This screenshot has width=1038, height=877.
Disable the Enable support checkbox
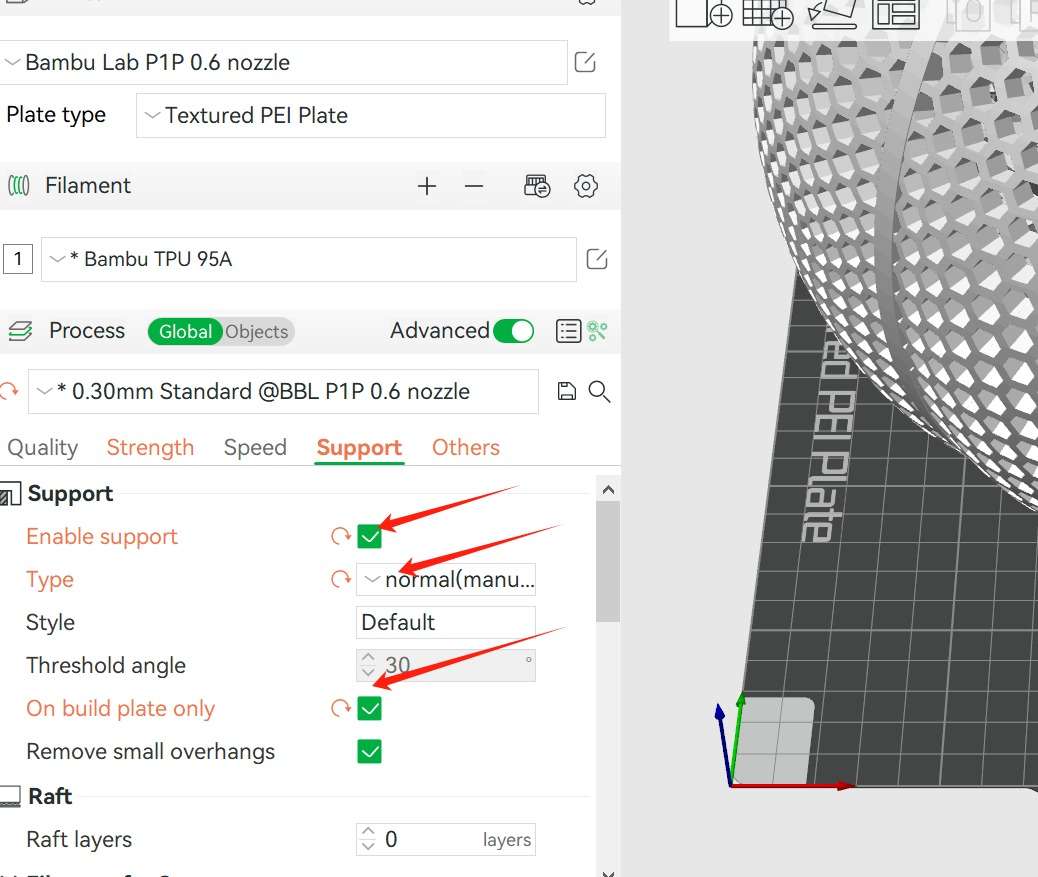pyautogui.click(x=370, y=537)
